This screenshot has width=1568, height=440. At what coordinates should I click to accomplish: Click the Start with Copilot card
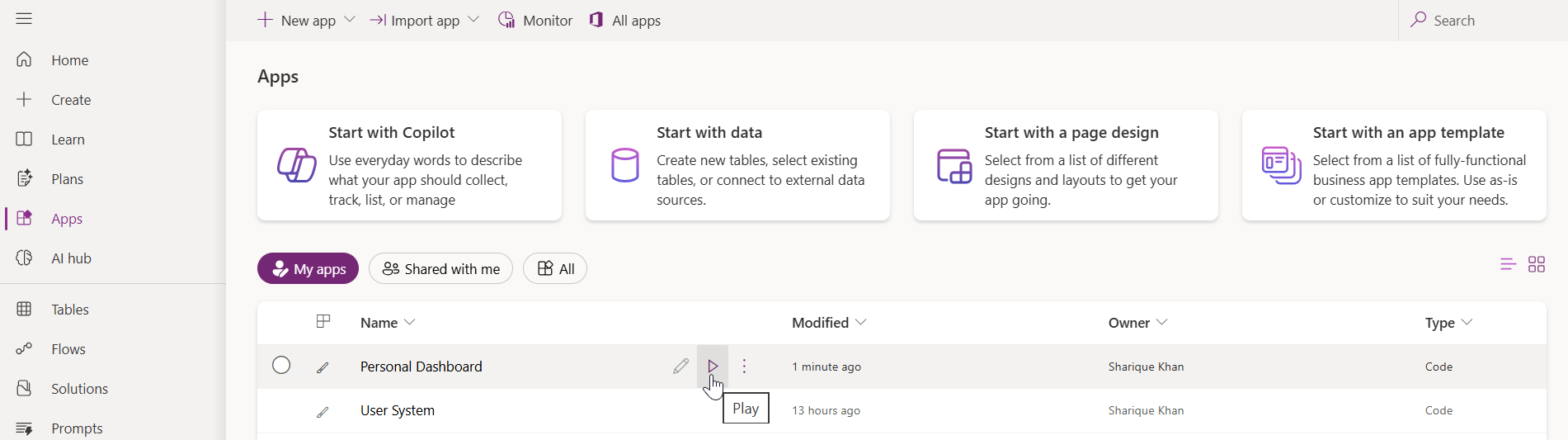[x=409, y=165]
